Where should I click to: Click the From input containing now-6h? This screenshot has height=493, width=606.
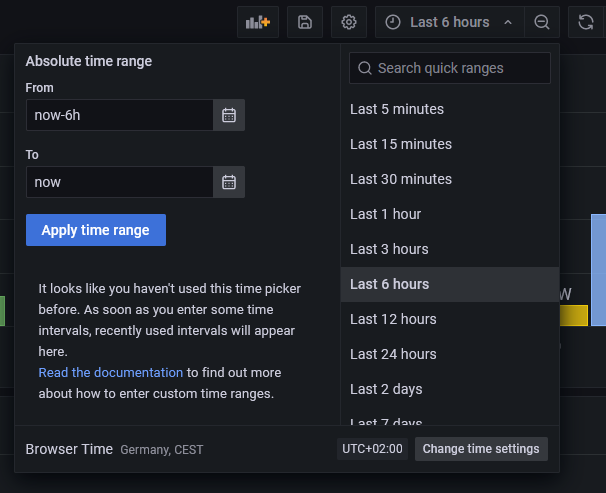pyautogui.click(x=120, y=115)
